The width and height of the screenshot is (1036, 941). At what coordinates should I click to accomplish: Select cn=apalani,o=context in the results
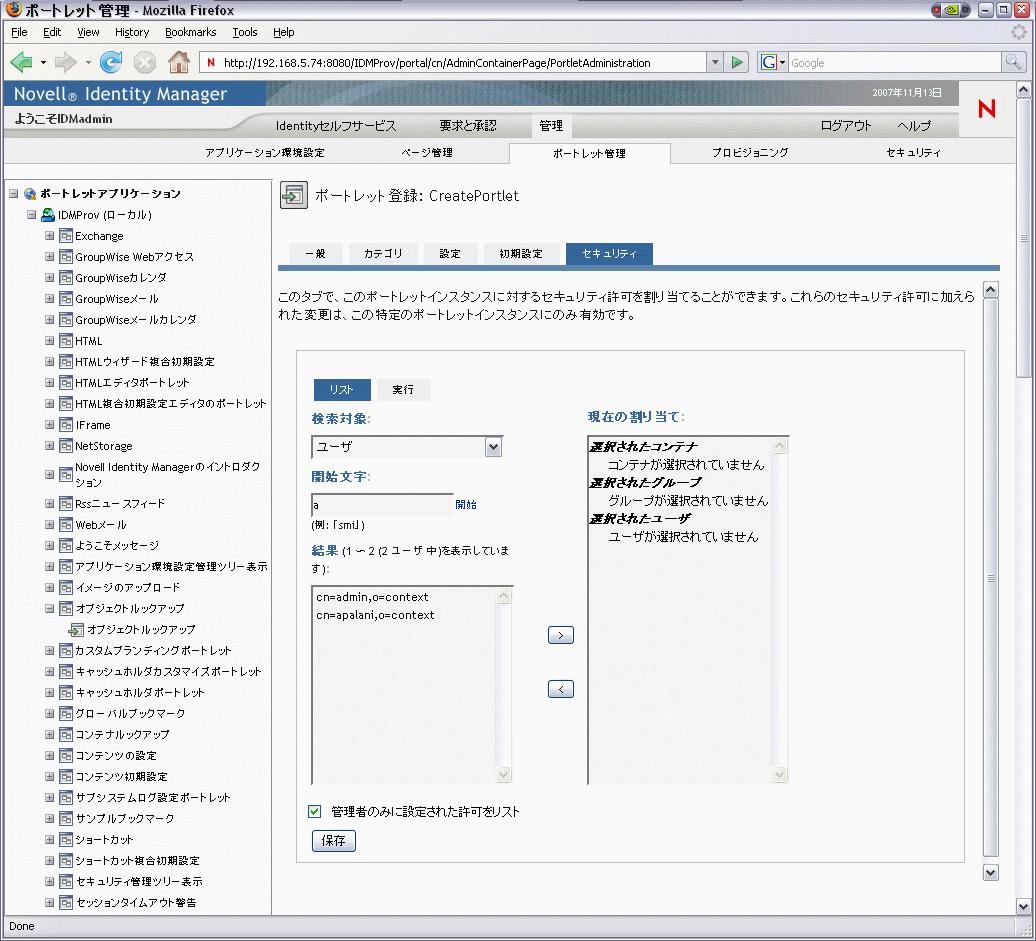pyautogui.click(x=375, y=615)
